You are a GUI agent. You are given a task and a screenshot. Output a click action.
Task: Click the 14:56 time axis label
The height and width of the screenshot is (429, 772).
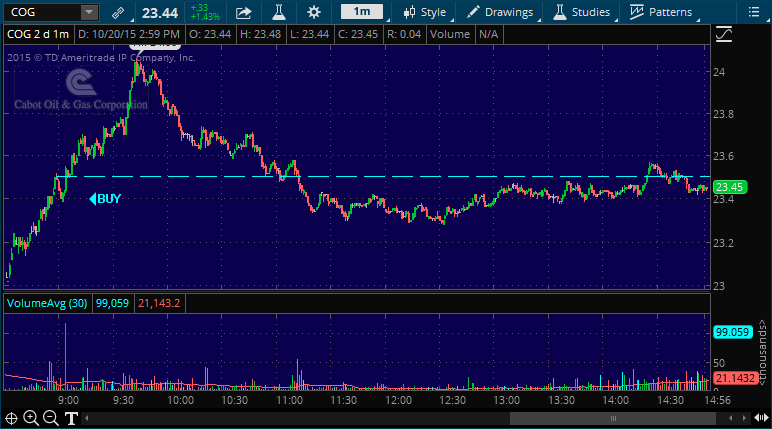pyautogui.click(x=718, y=400)
